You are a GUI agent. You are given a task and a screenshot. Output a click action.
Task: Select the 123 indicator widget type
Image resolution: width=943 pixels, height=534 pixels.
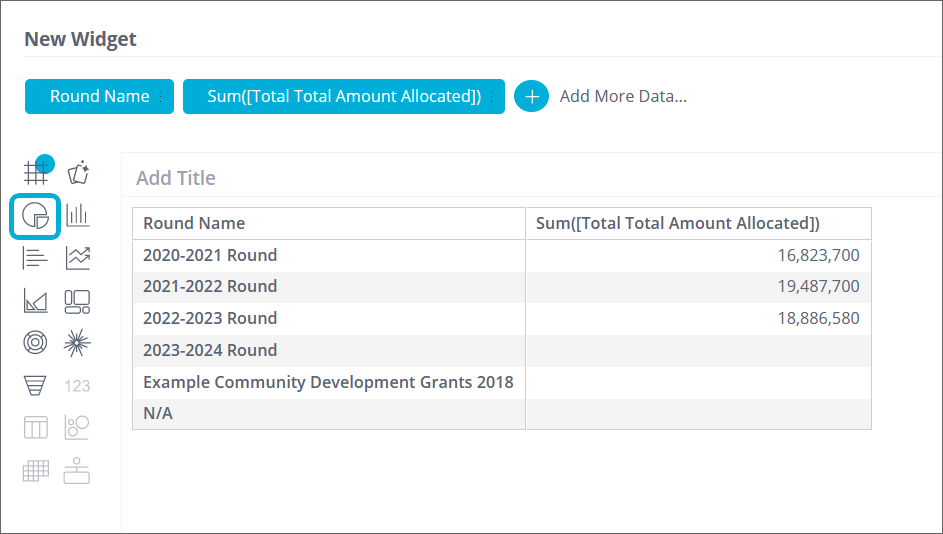78,385
